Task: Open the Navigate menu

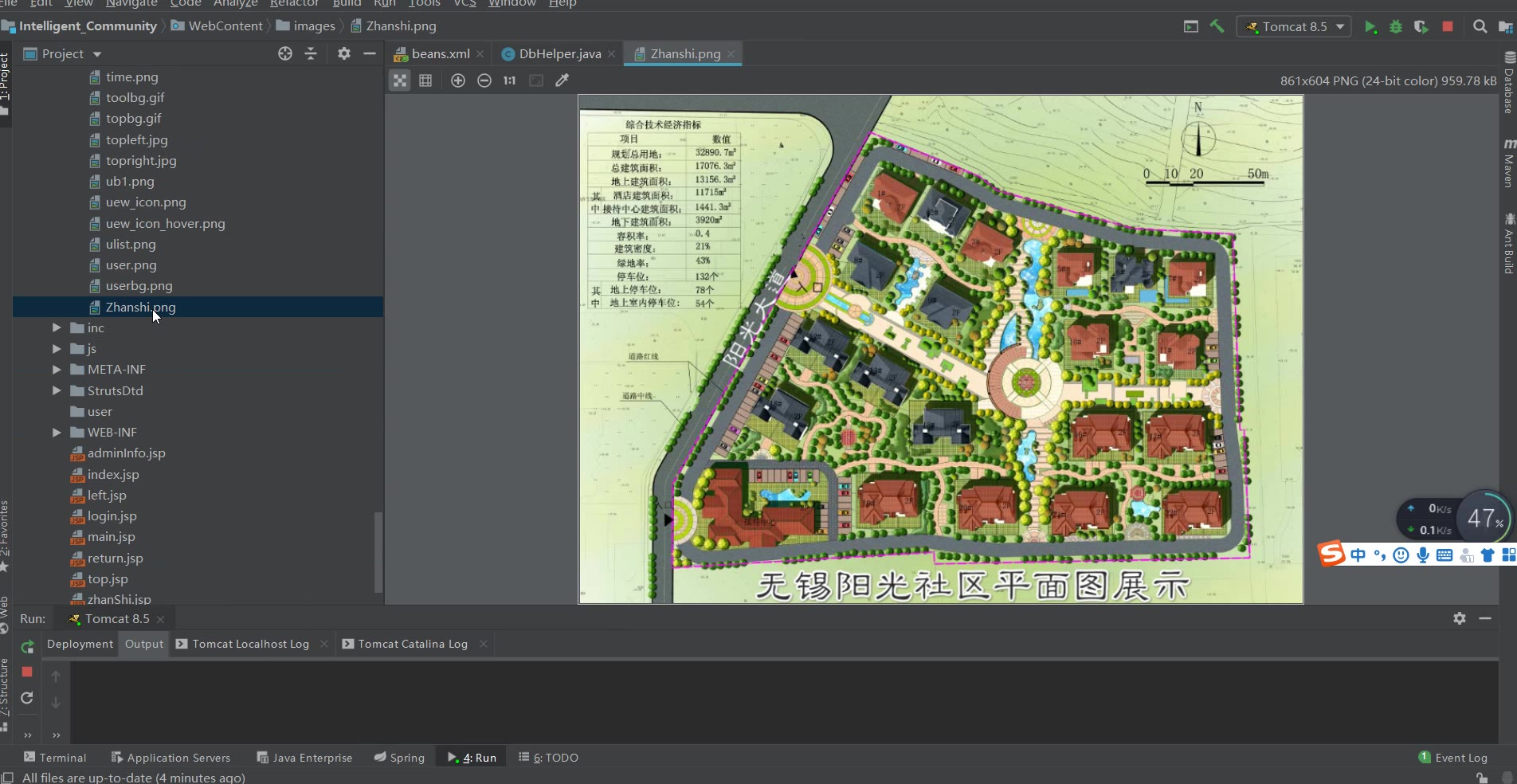Action: click(x=131, y=3)
